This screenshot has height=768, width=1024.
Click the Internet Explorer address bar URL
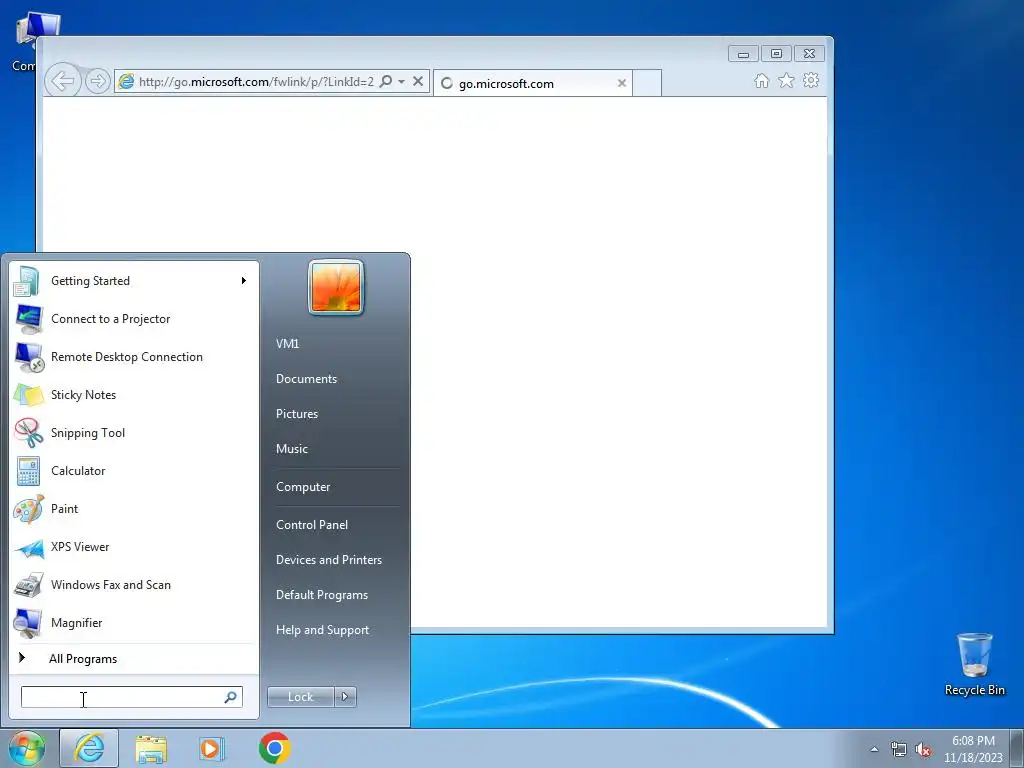tap(256, 82)
